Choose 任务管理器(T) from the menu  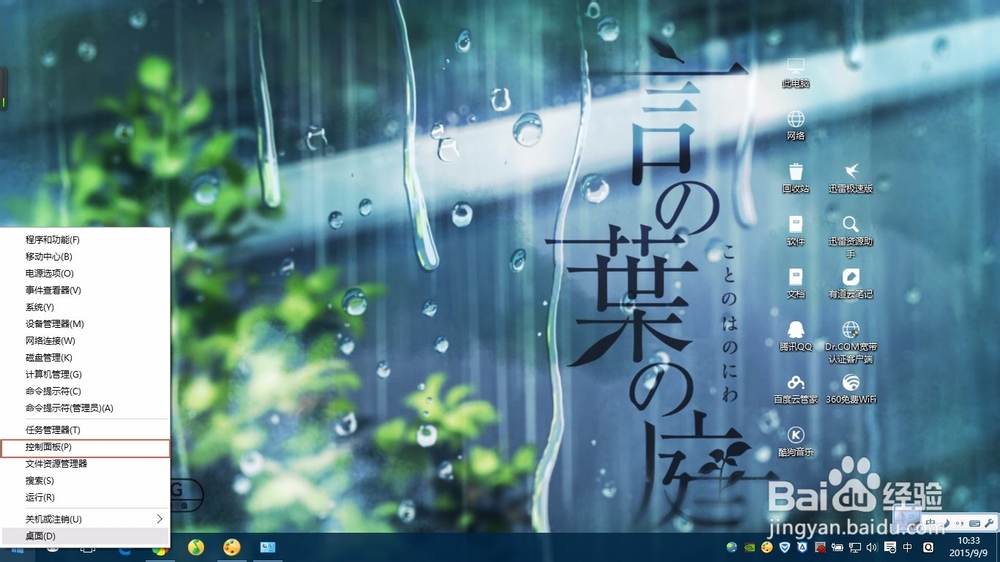pyautogui.click(x=85, y=430)
